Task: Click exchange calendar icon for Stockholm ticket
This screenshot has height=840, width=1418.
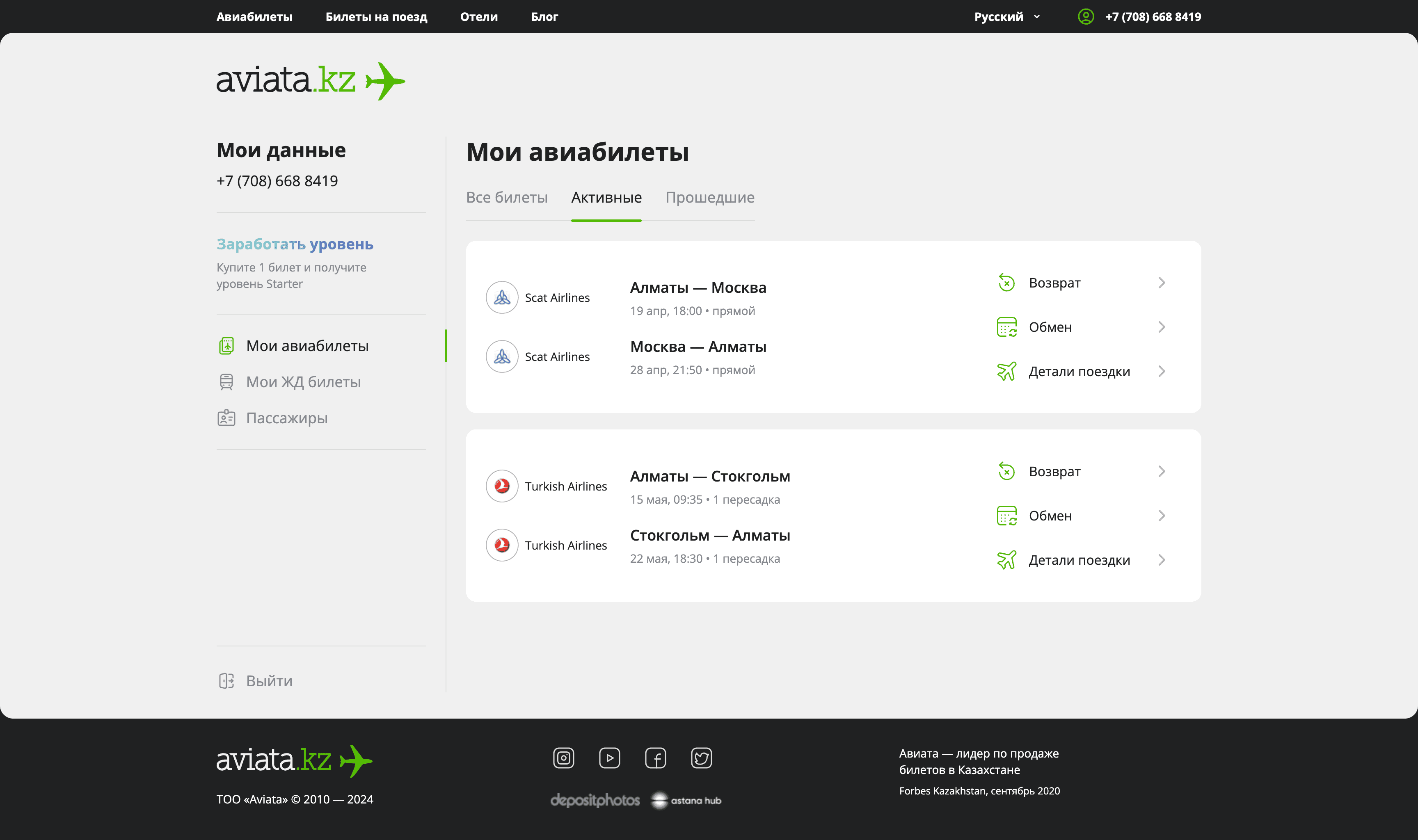Action: [1006, 516]
